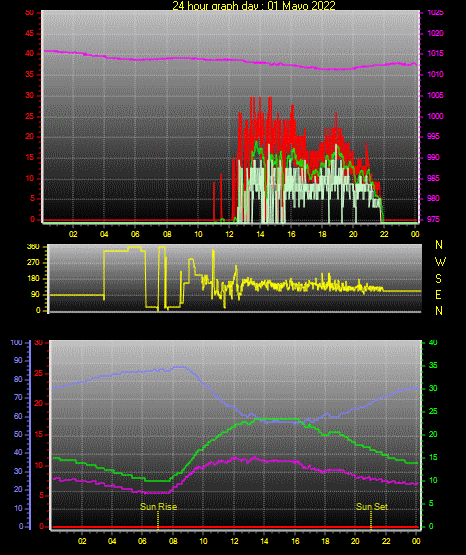Viewport: 466px width, 555px height.
Task: Click the '06' hour label under the top graph
Action: click(x=135, y=234)
